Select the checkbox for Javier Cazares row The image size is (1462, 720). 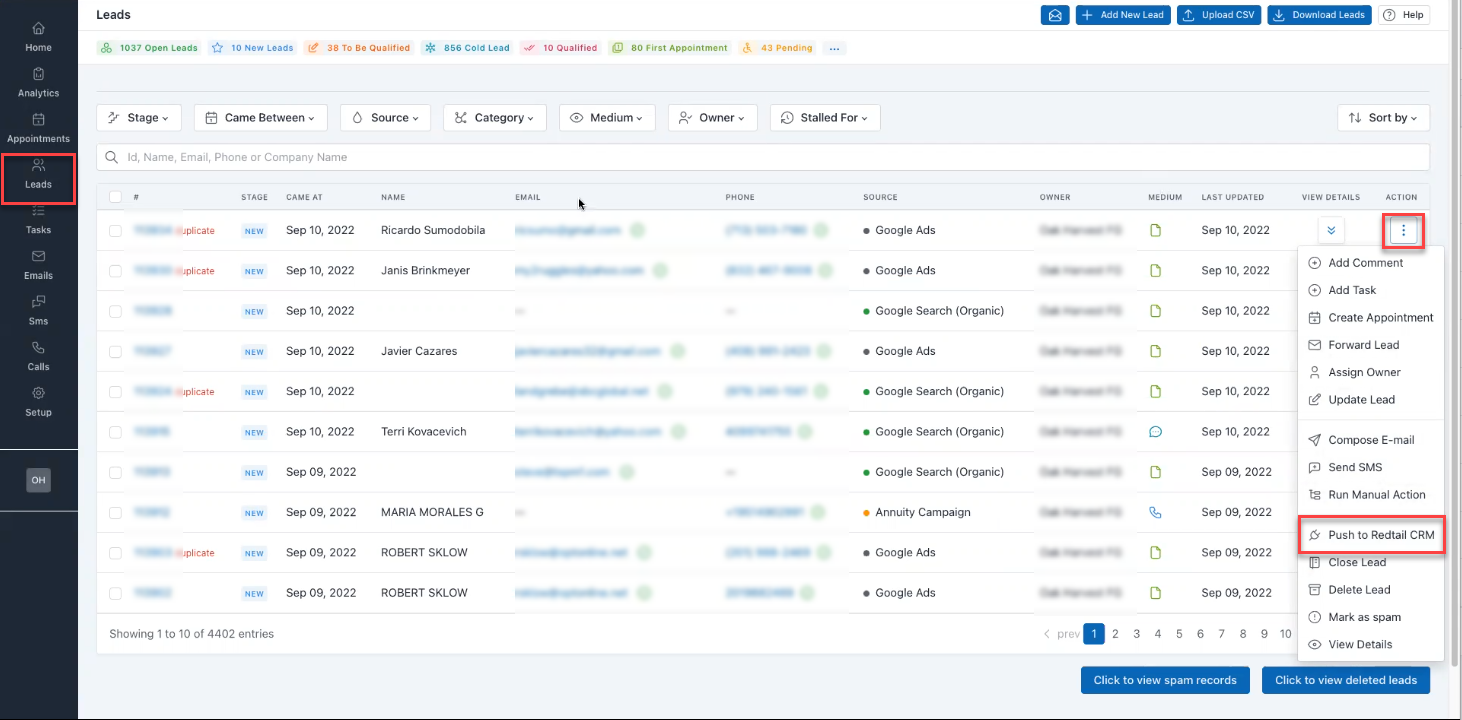click(x=115, y=352)
